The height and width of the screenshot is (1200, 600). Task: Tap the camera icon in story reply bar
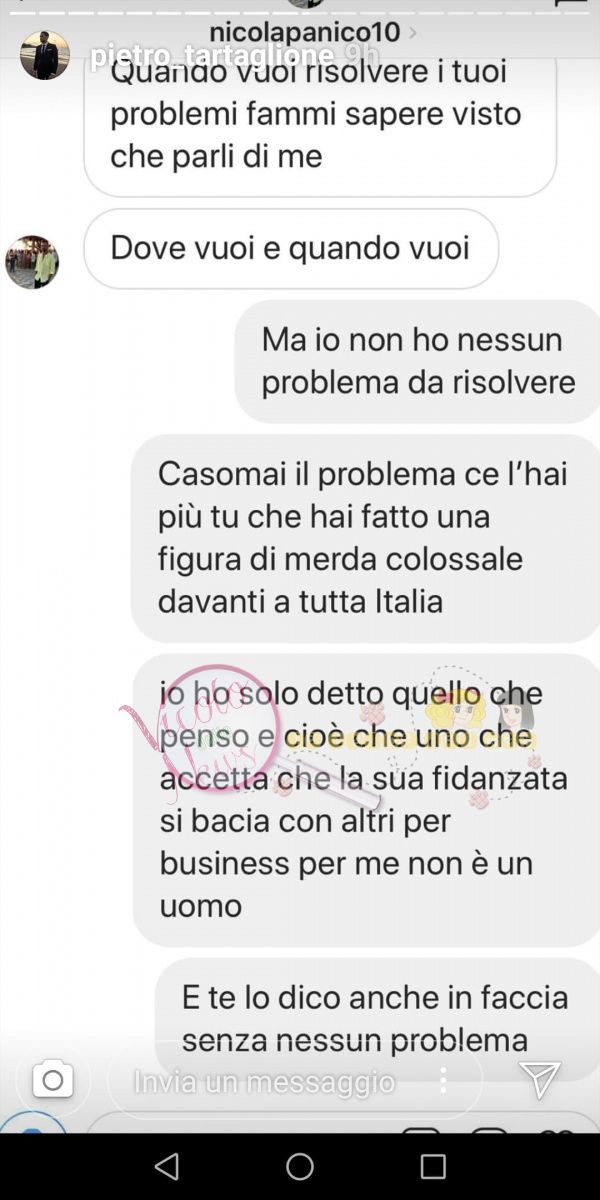(53, 1080)
